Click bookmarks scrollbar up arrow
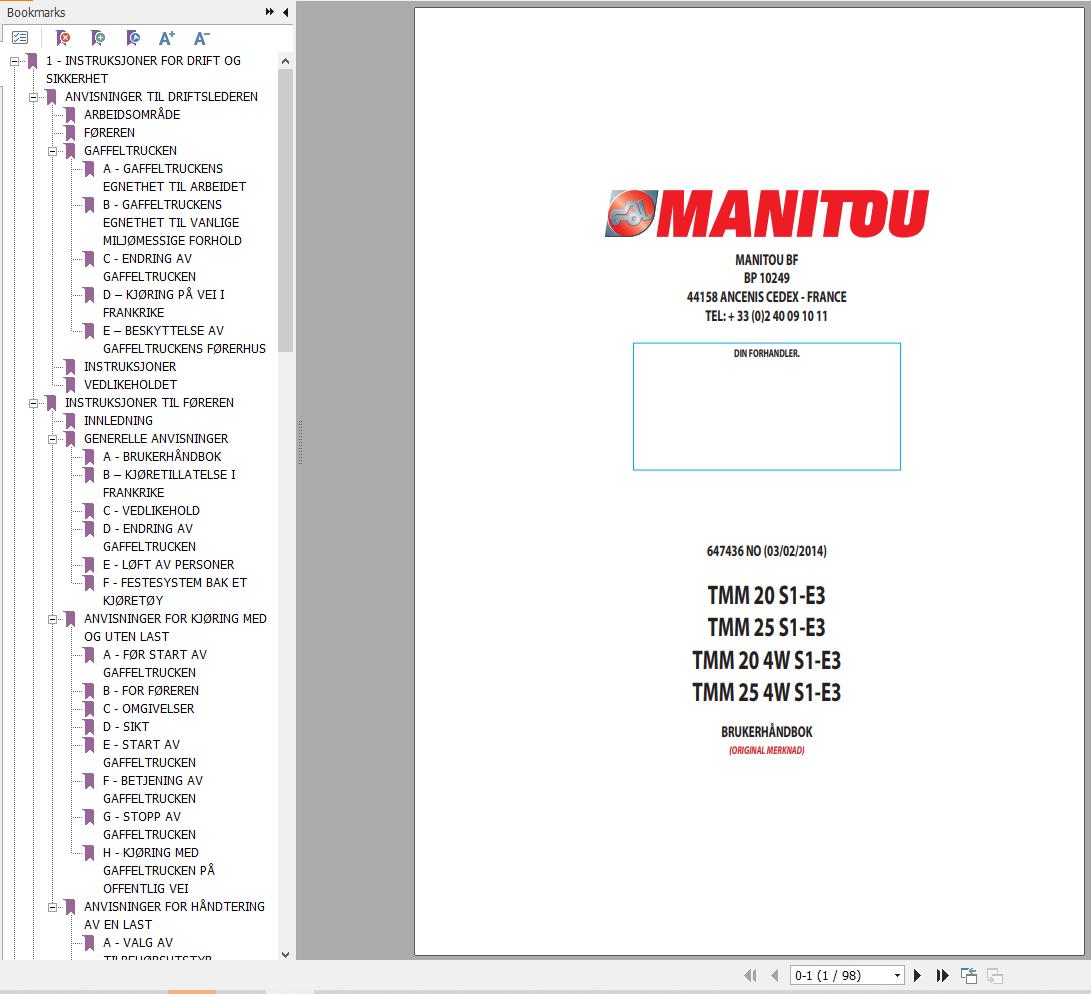1091x994 pixels. 285,61
